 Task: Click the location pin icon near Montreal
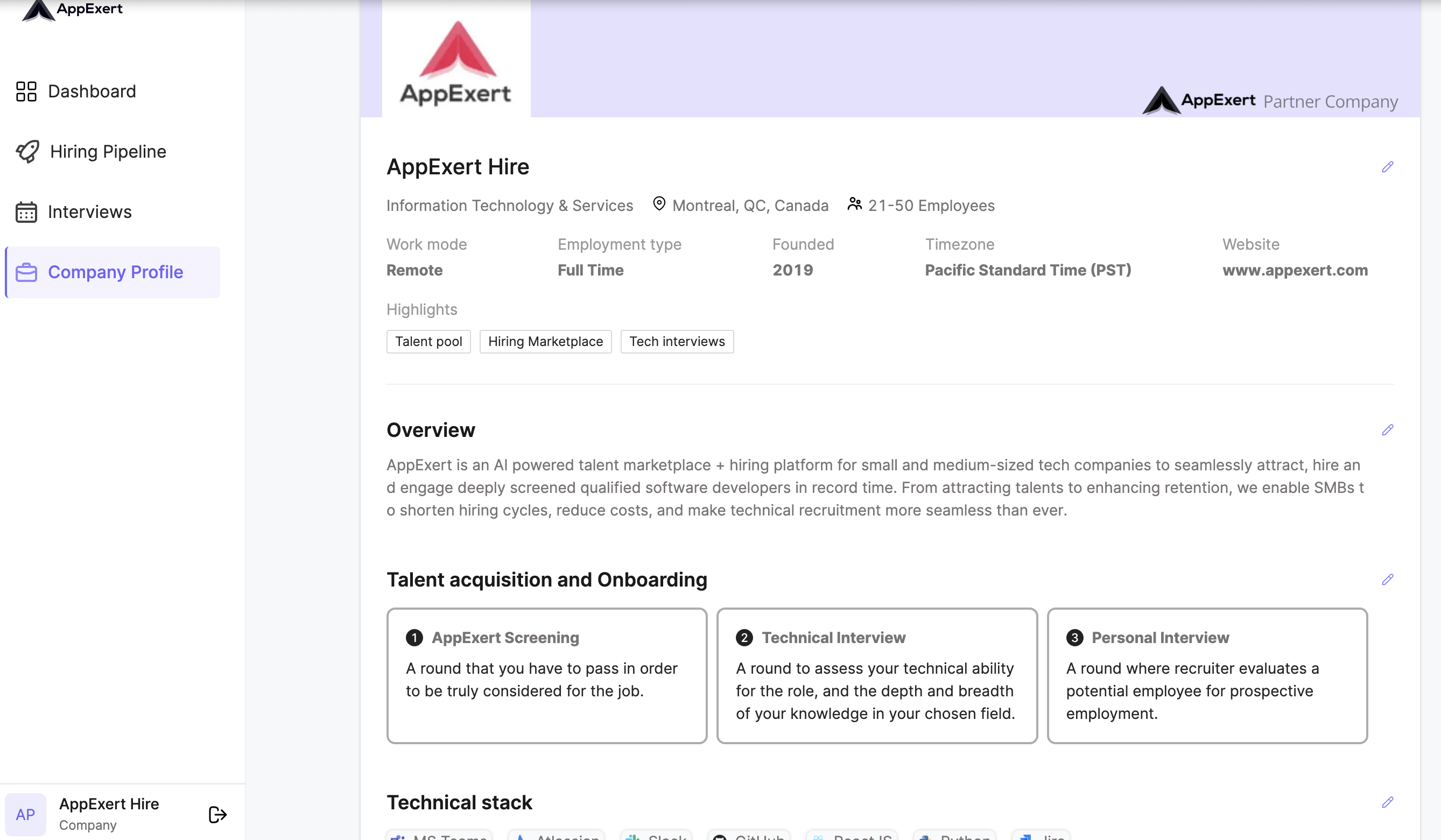[x=659, y=204]
